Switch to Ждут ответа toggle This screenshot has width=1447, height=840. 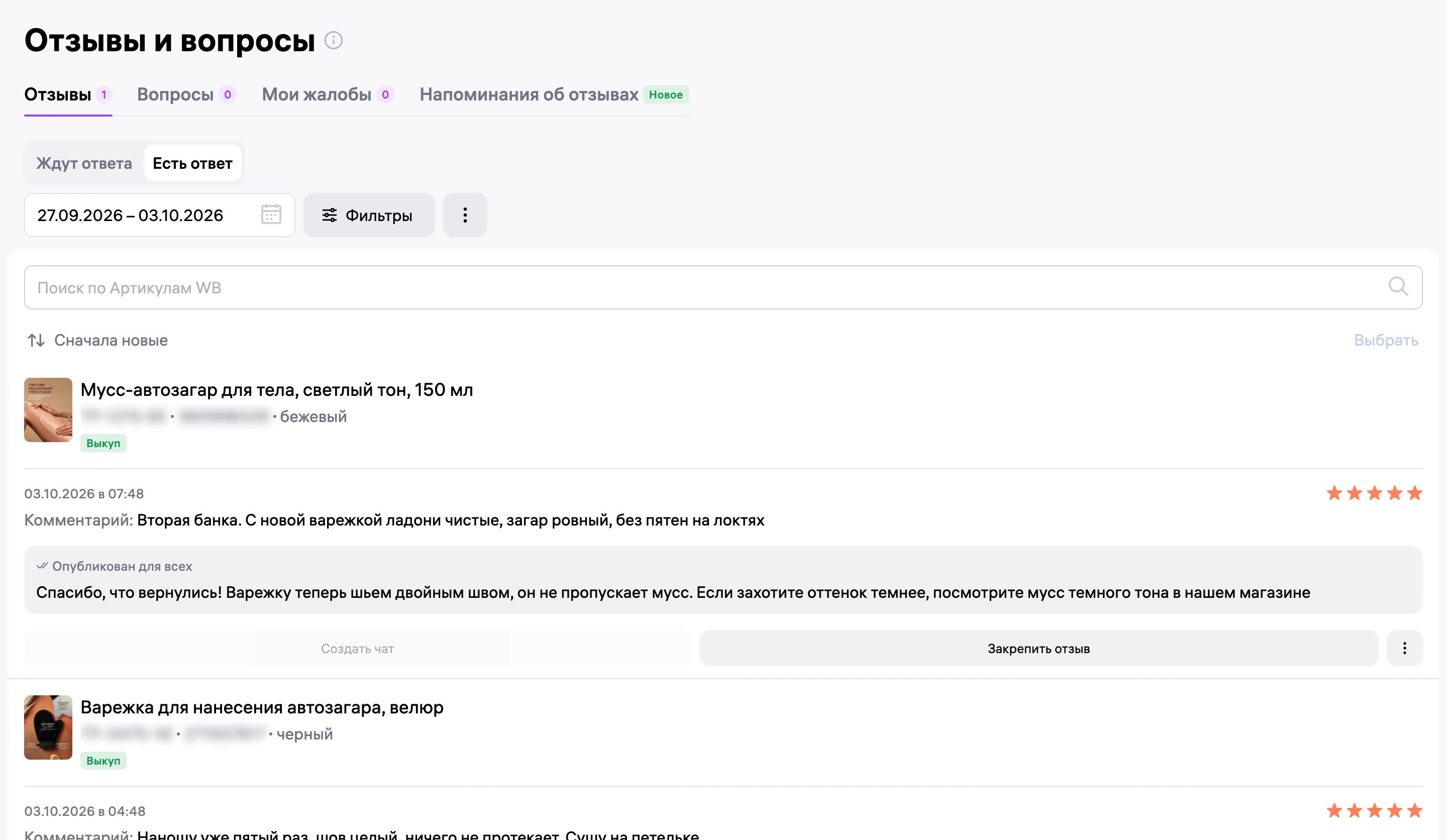pyautogui.click(x=84, y=164)
